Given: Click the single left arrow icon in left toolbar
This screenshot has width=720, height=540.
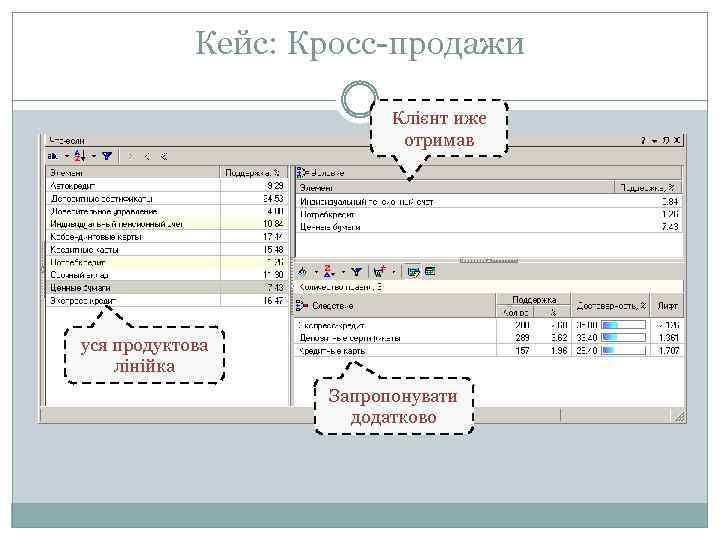Looking at the screenshot, I should point(147,157).
